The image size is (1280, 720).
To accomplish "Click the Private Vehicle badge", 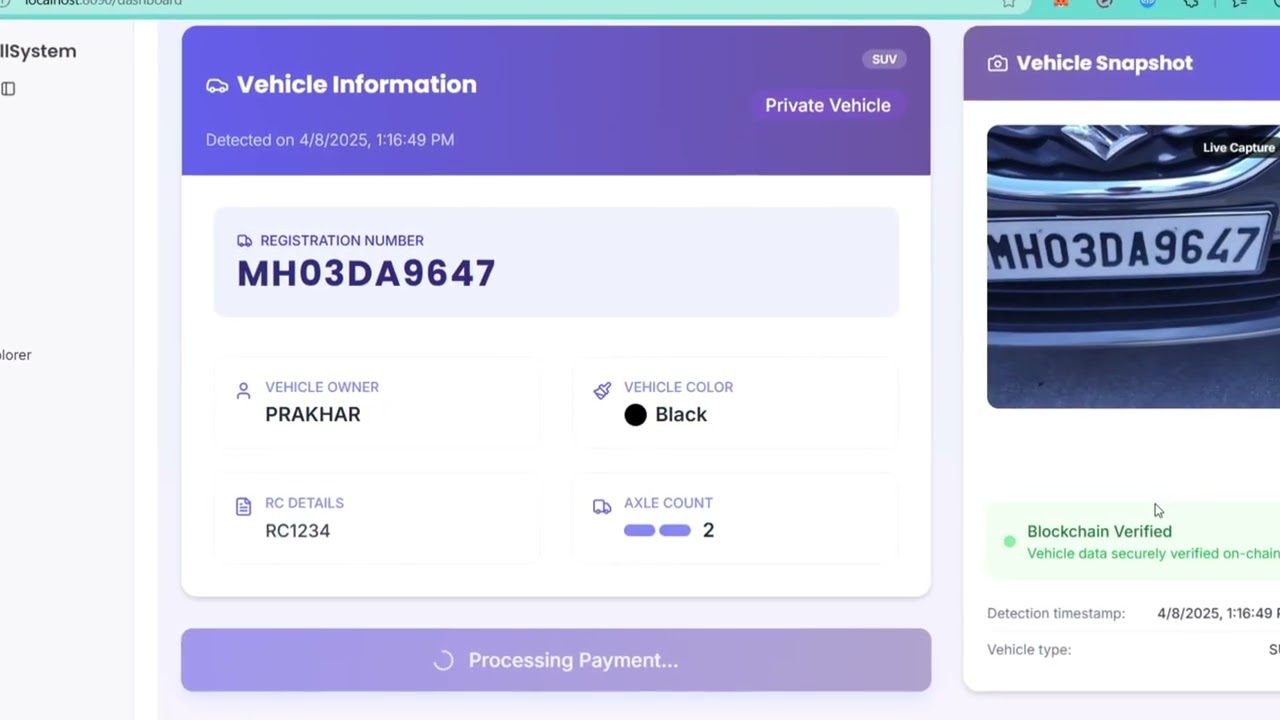I will 827,105.
